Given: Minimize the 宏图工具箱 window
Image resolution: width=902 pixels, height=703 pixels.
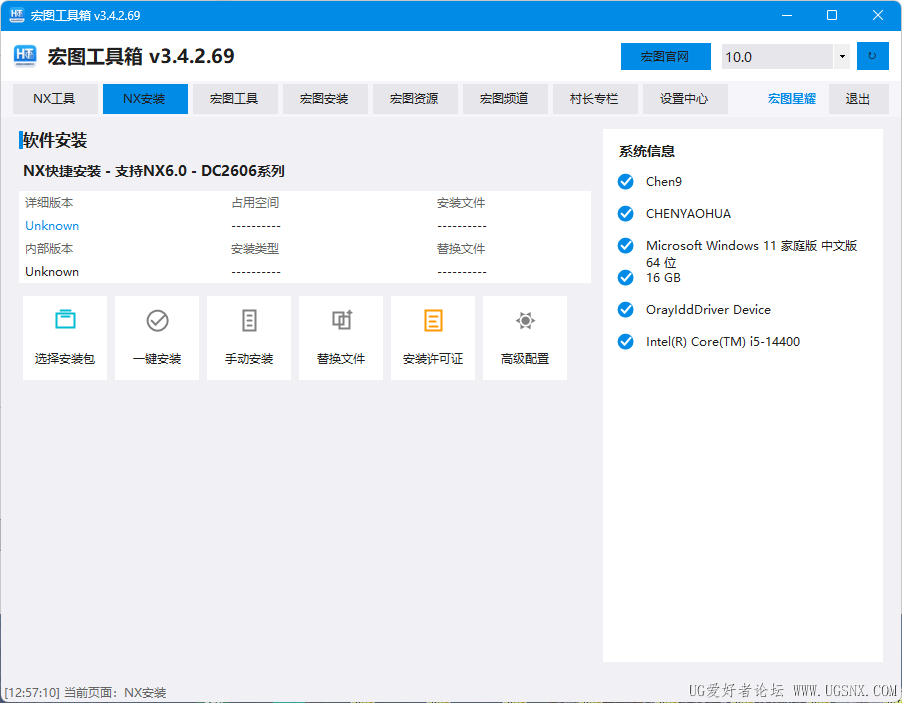Looking at the screenshot, I should tap(787, 15).
